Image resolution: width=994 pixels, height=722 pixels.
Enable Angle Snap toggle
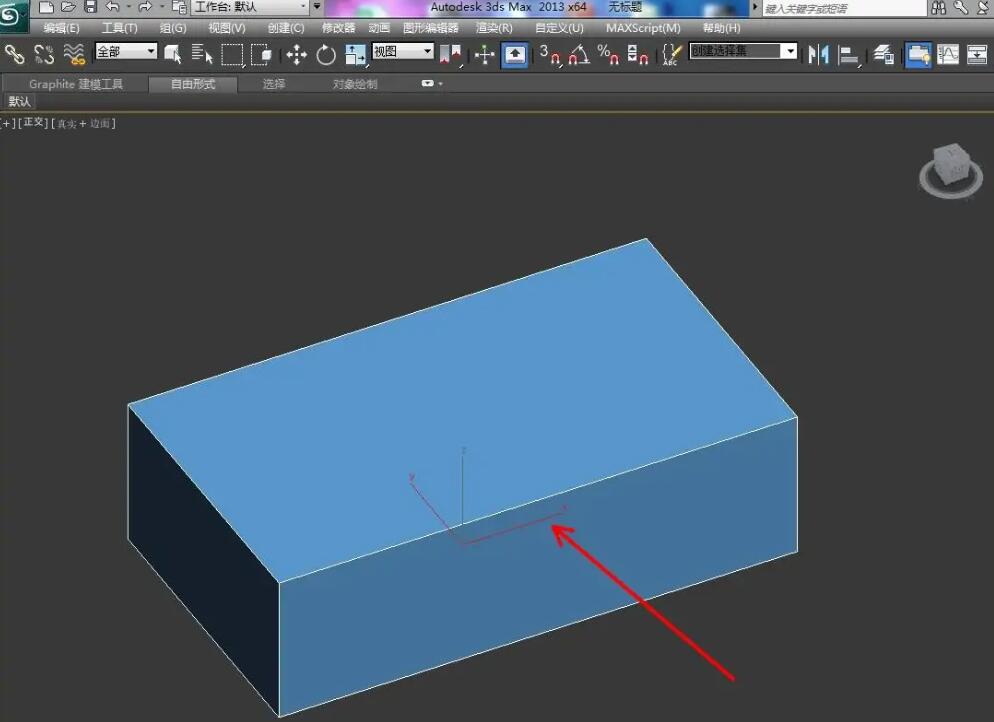[x=575, y=54]
